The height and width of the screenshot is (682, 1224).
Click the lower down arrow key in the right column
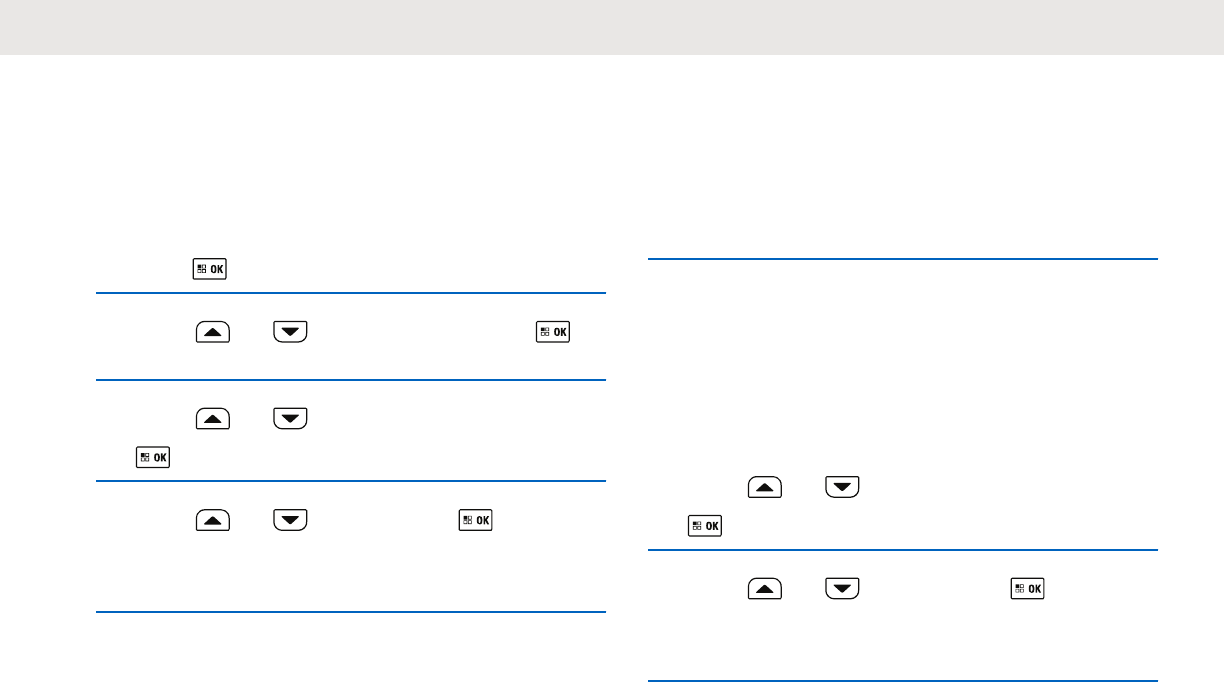click(x=843, y=589)
